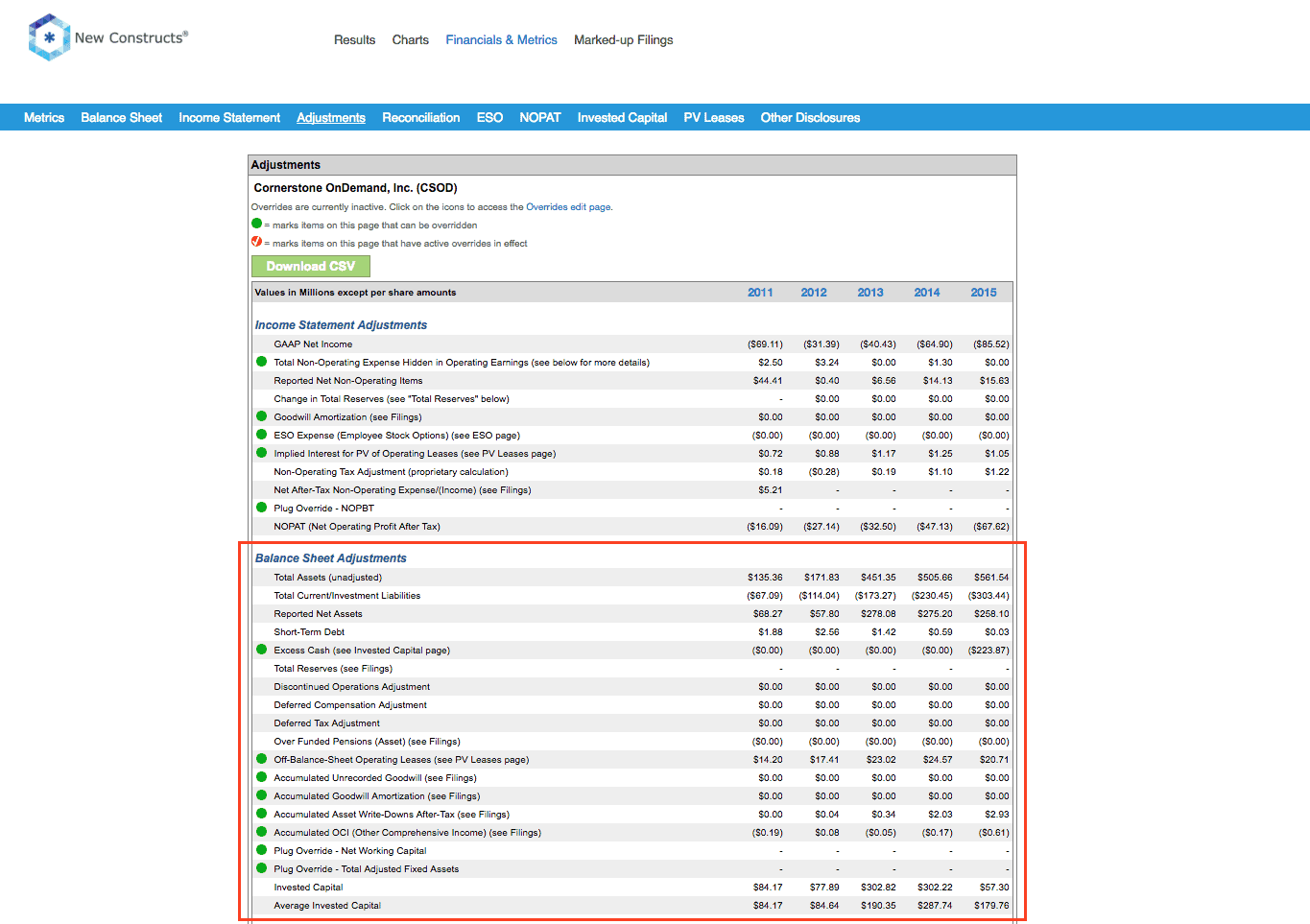Select the Adjustments tab
The width and height of the screenshot is (1310, 924).
coord(331,118)
